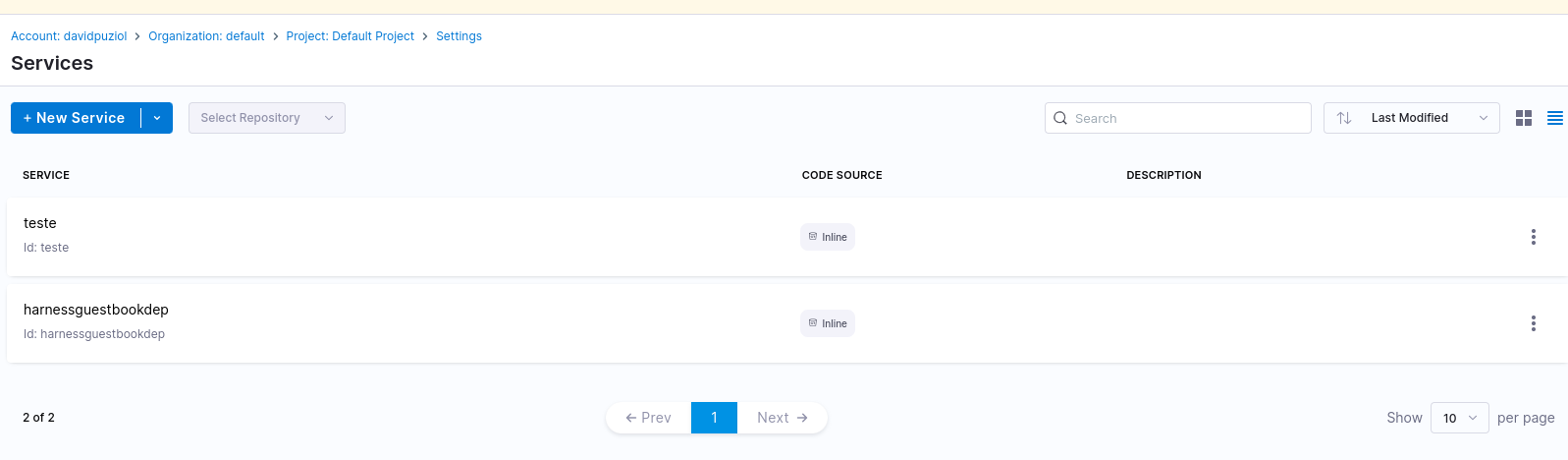Go to the Prev page
1568x460 pixels.
649,418
